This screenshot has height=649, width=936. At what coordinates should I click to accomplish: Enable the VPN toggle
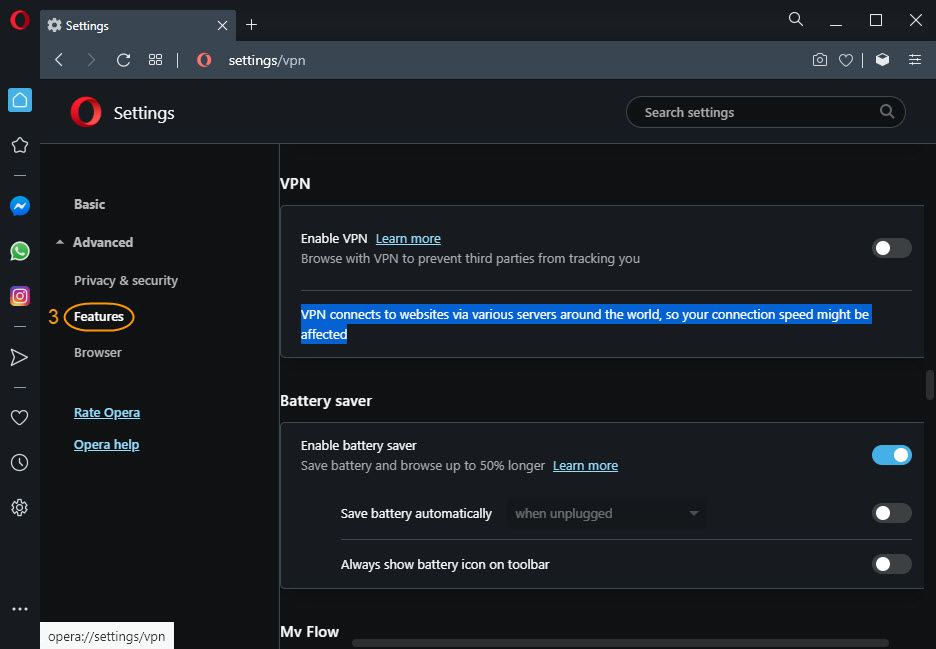click(891, 248)
